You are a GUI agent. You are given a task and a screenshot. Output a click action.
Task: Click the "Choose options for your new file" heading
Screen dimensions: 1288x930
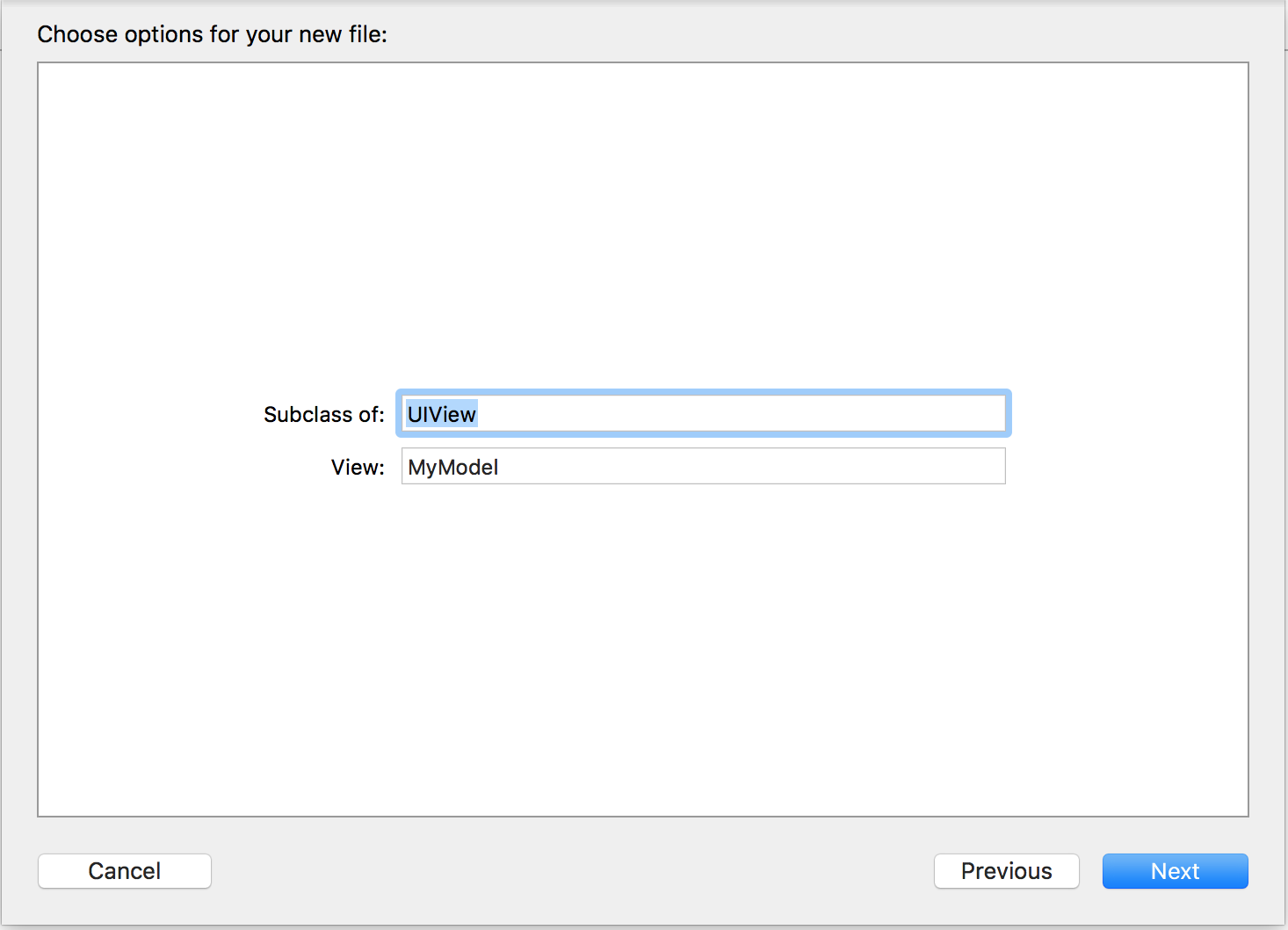(212, 34)
